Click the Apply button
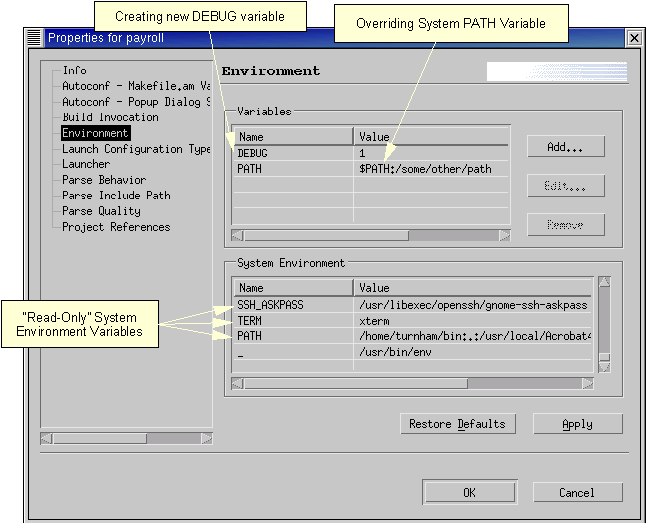Viewport: 647px width, 524px height. pos(577,424)
